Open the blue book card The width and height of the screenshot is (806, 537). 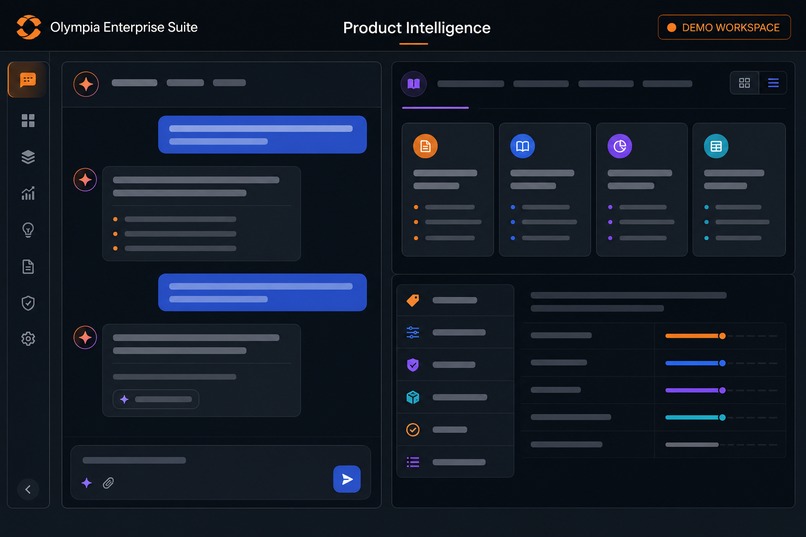point(545,189)
